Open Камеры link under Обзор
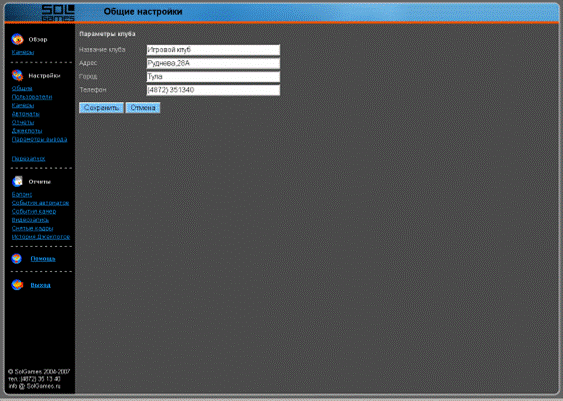This screenshot has height=401, width=563. click(23, 52)
